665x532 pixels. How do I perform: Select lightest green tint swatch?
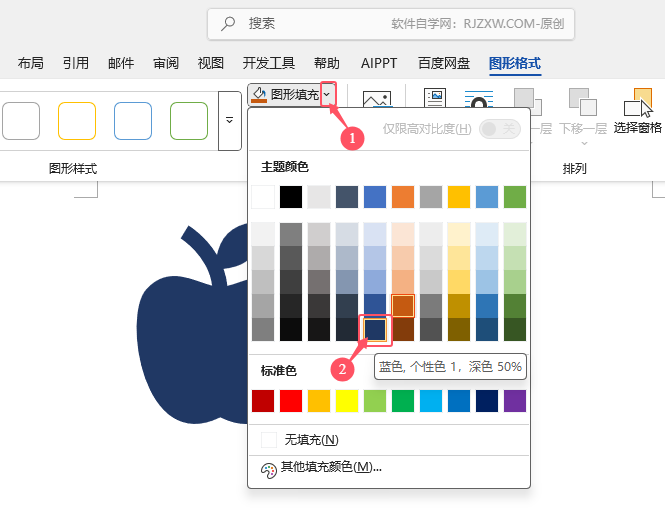tap(515, 234)
